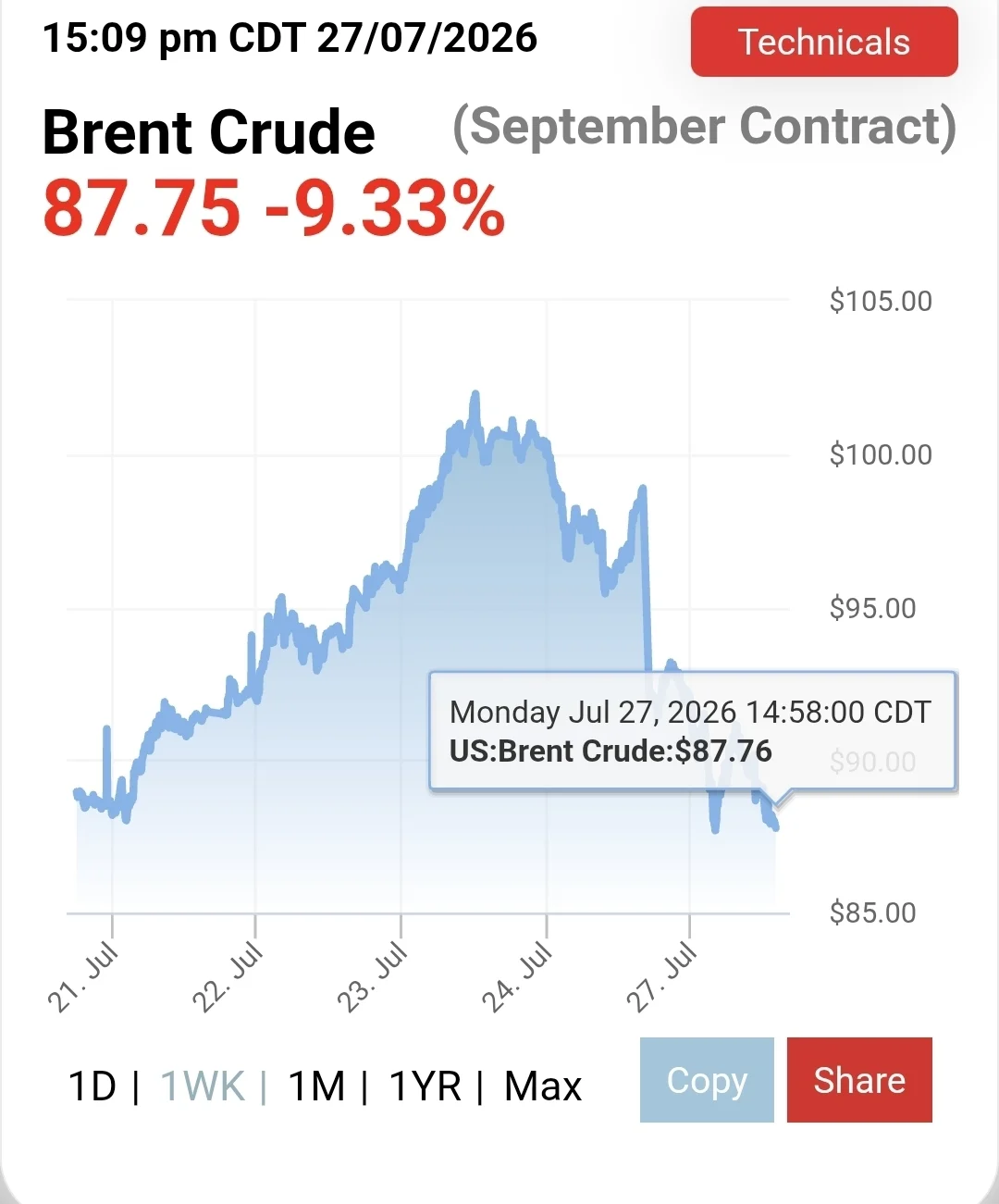The image size is (999, 1204).
Task: Click the 87.75 -9.33% price text
Action: point(274,208)
